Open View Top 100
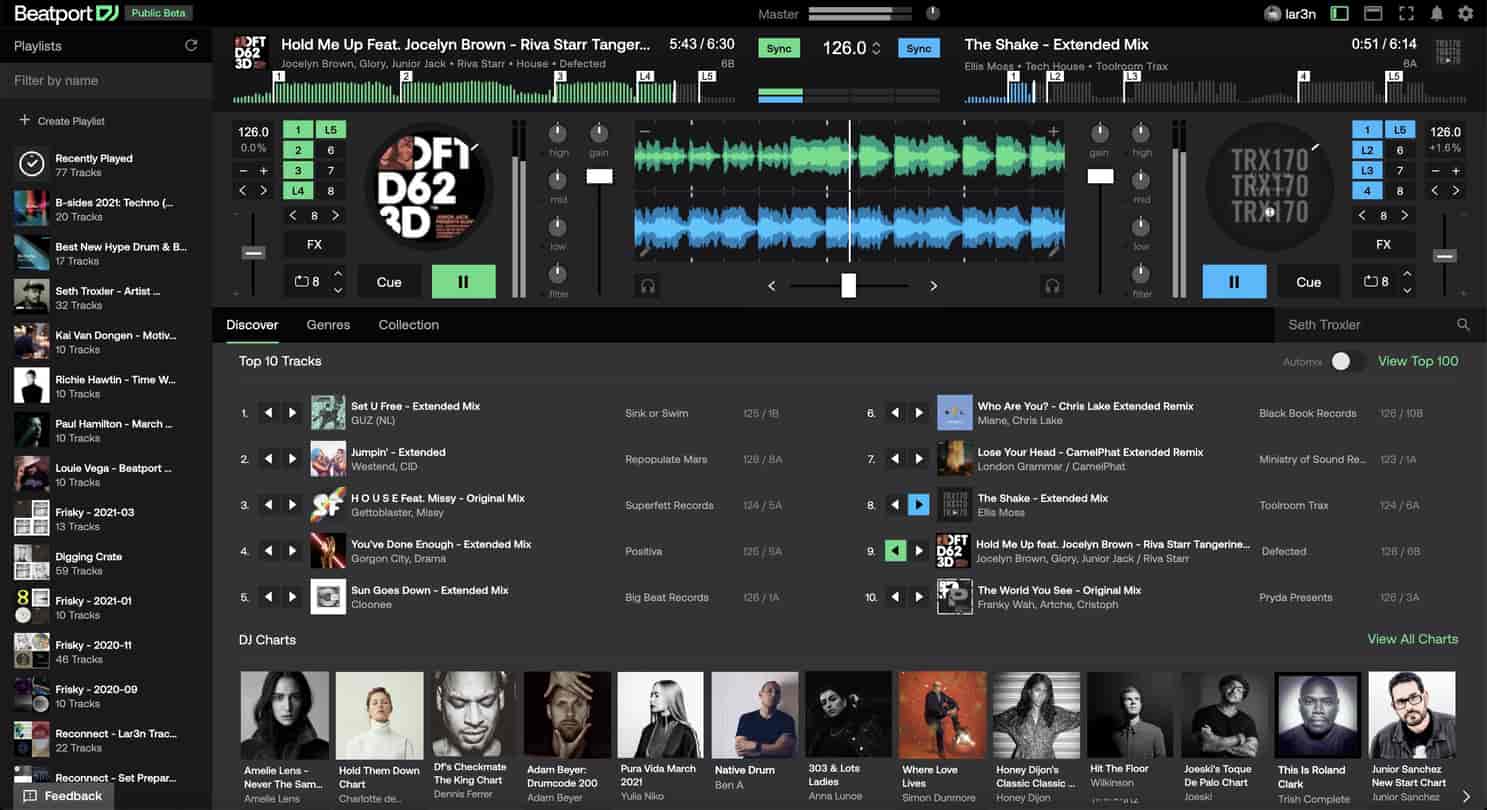Screen dimensions: 1487x810 coord(1418,361)
